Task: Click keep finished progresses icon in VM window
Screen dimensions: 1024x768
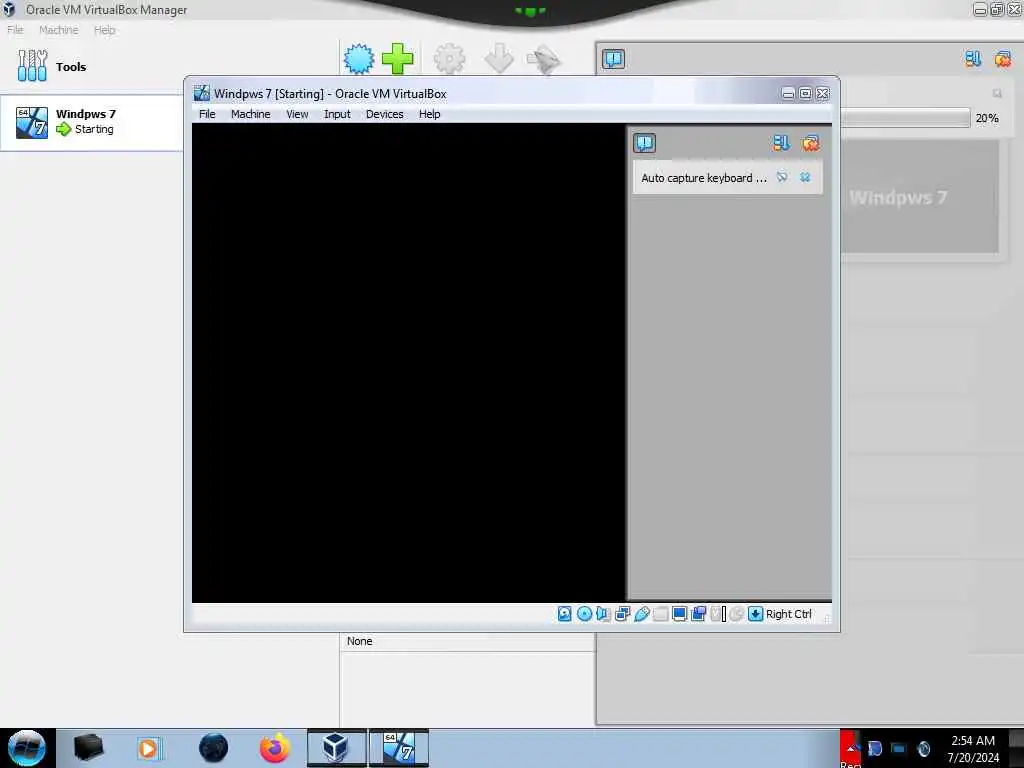Action: (x=780, y=143)
